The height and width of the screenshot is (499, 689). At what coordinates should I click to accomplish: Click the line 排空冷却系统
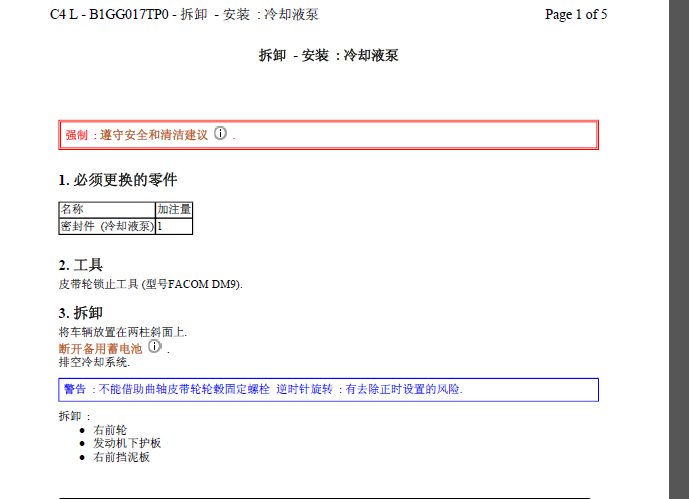pyautogui.click(x=94, y=362)
